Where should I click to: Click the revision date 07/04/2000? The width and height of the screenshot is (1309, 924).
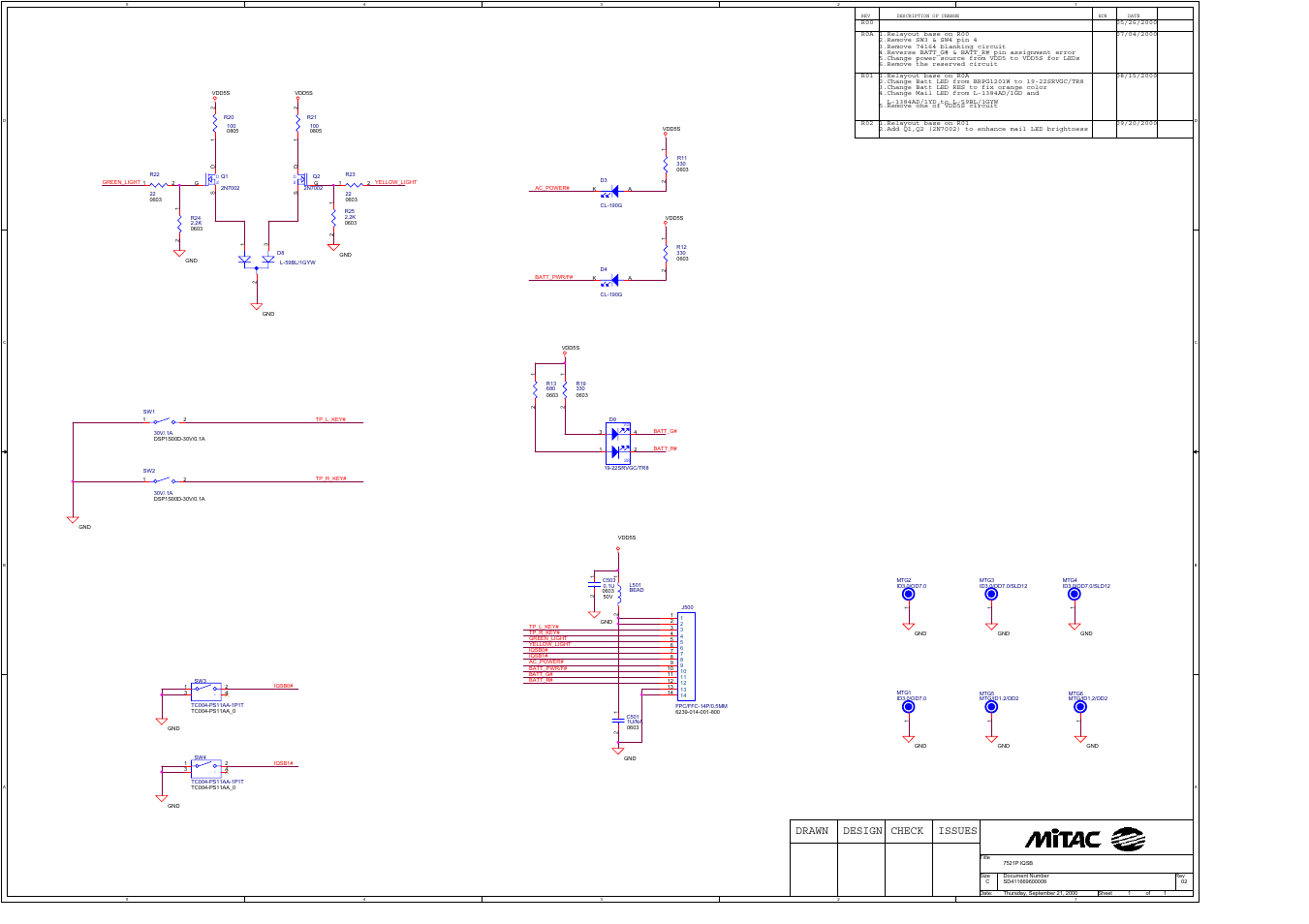[x=1137, y=34]
